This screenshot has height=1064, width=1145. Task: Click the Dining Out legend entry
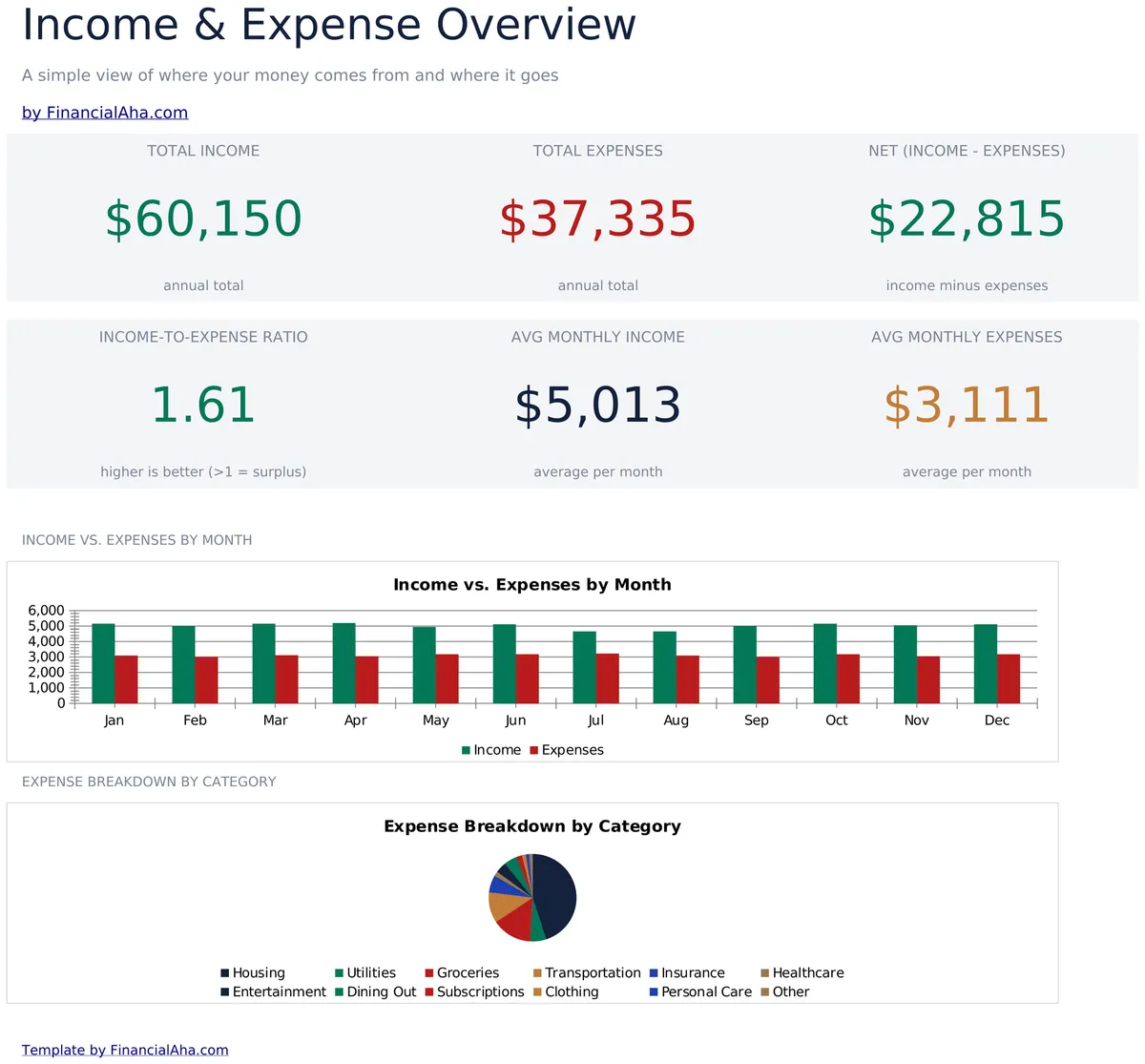point(376,992)
